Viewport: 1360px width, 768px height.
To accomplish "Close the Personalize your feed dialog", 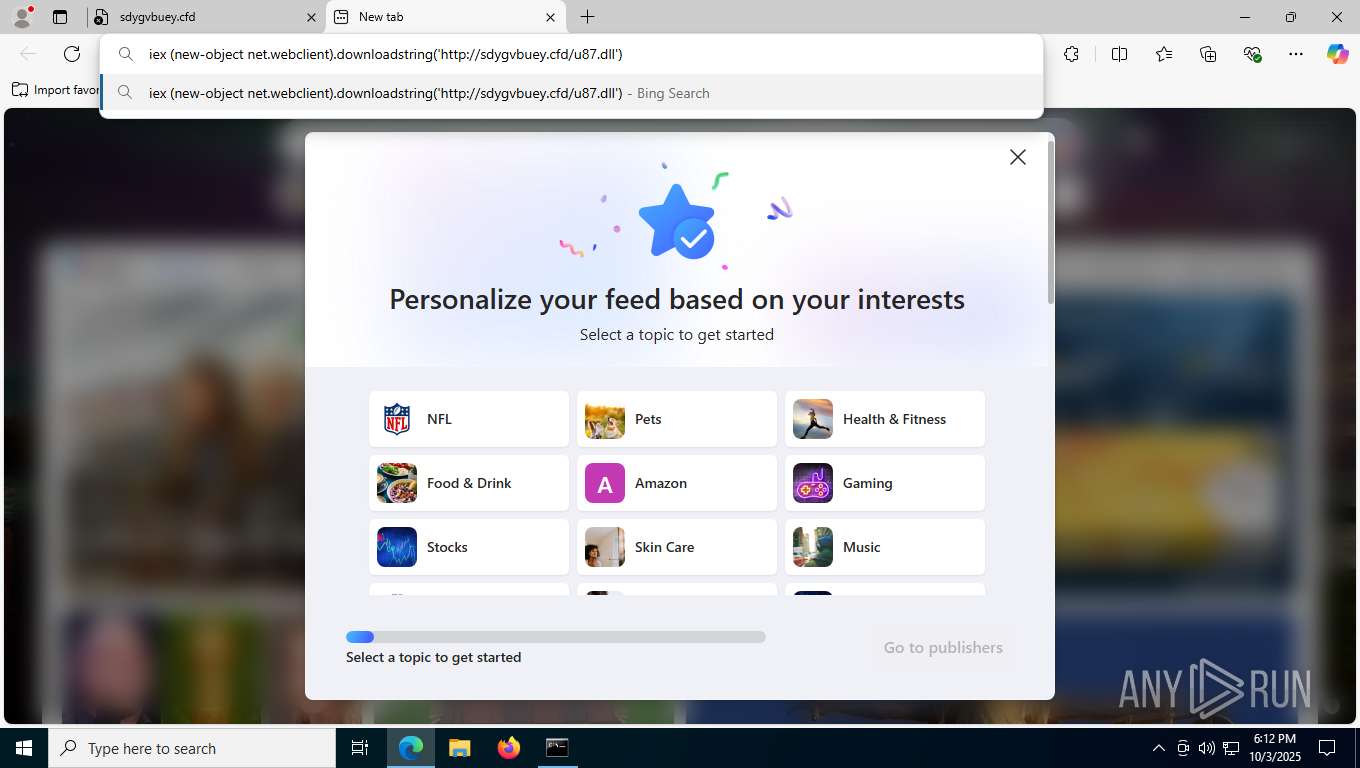I will click(1018, 157).
